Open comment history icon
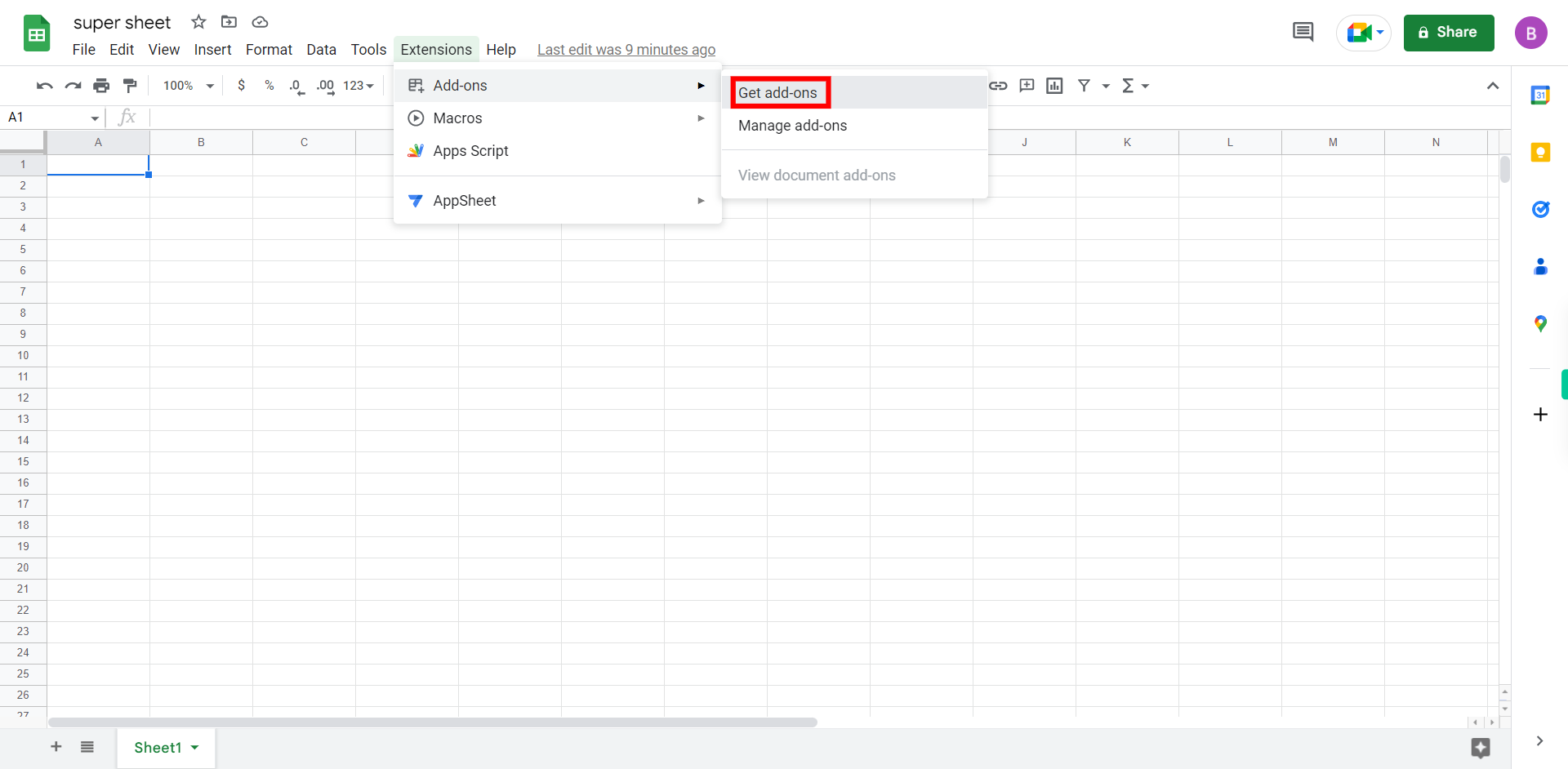Screen dimensions: 1568x769 1303,33
